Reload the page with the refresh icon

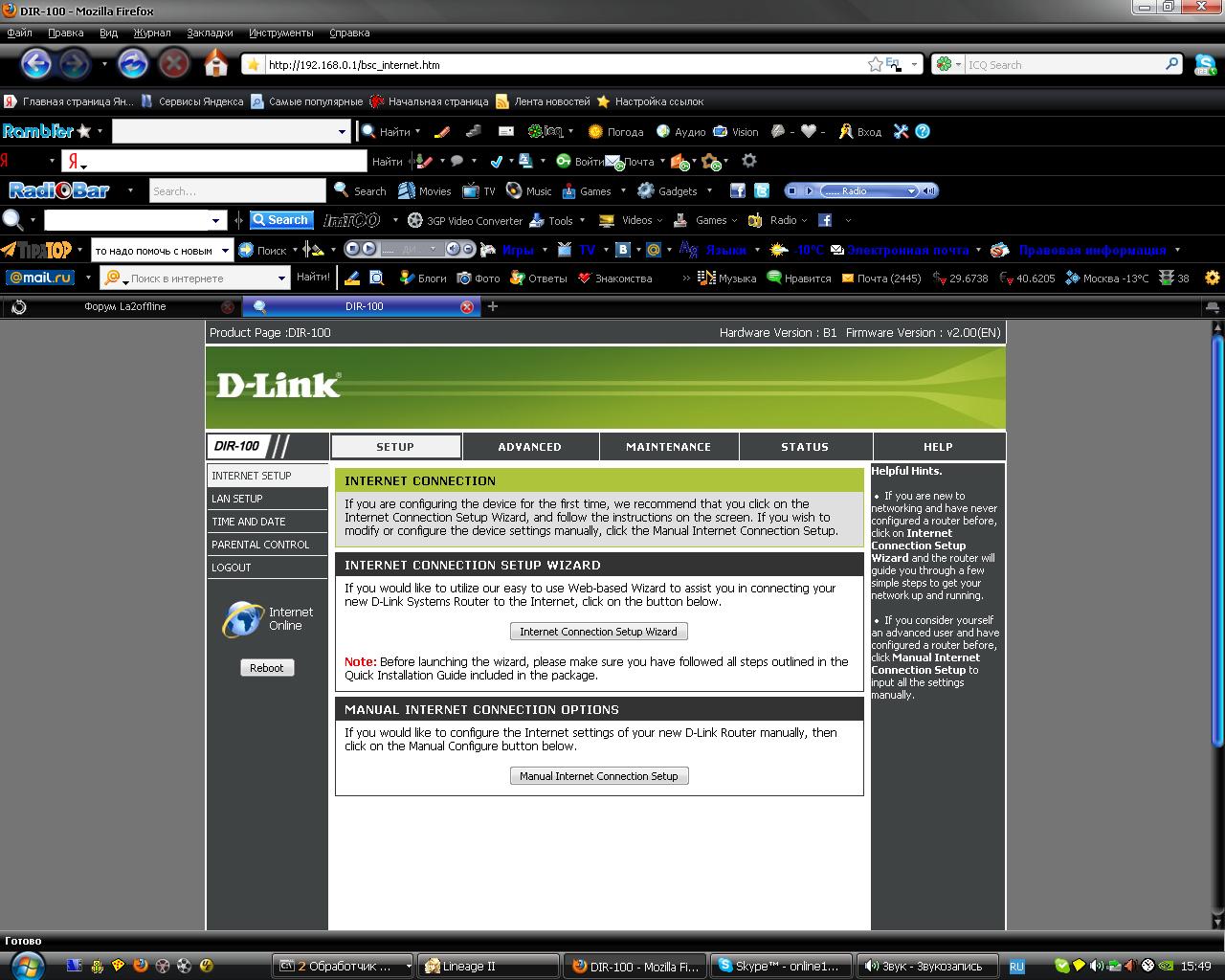point(132,64)
